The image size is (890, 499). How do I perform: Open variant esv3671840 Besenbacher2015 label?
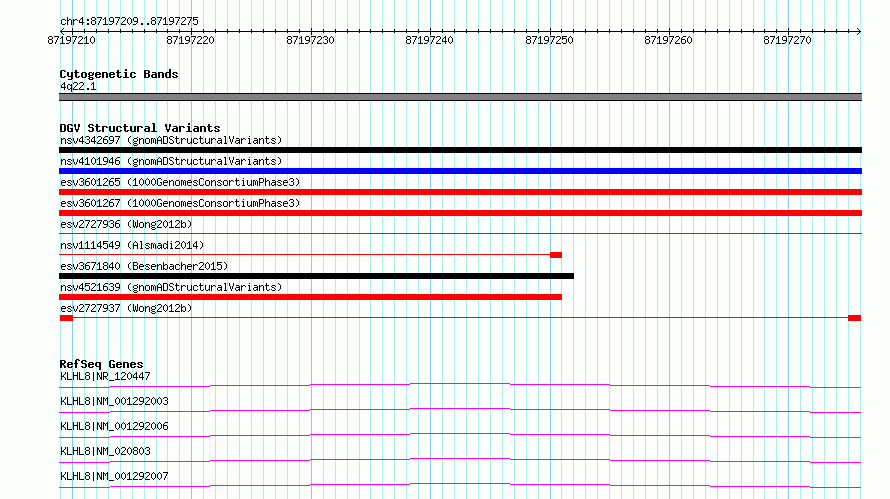[144, 266]
